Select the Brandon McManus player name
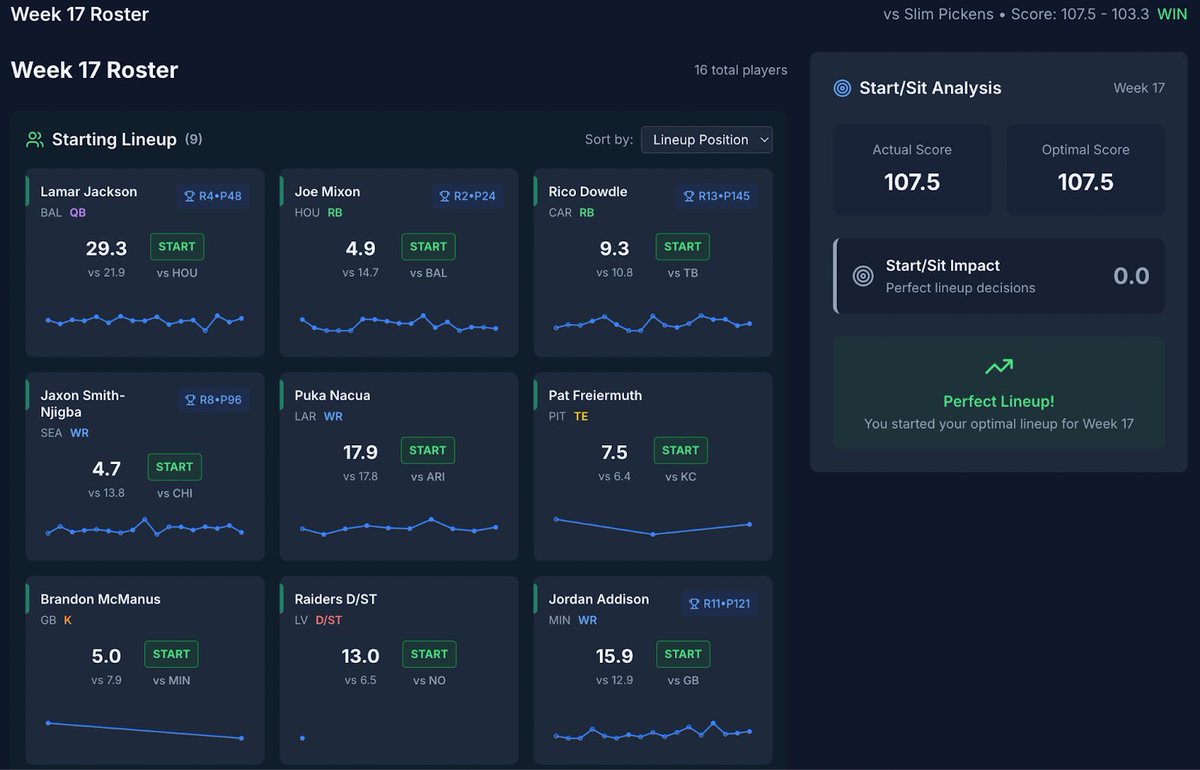 pos(100,600)
